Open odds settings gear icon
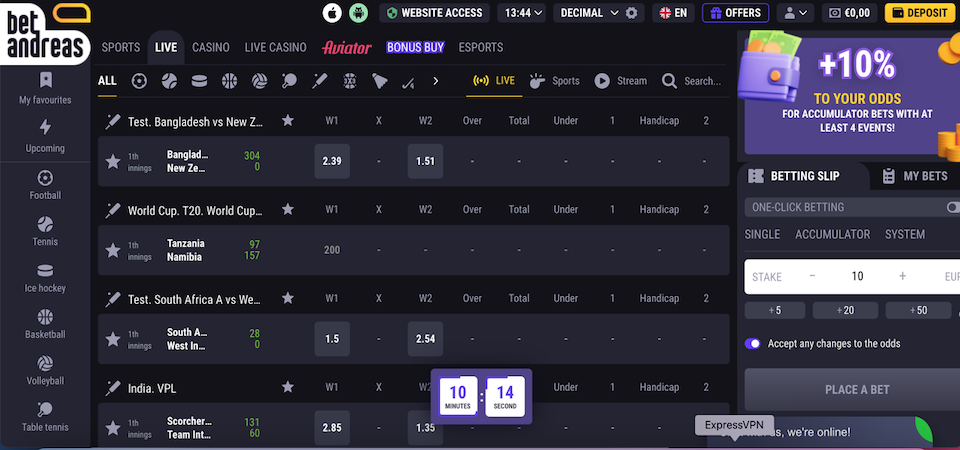This screenshot has height=450, width=960. pos(631,13)
